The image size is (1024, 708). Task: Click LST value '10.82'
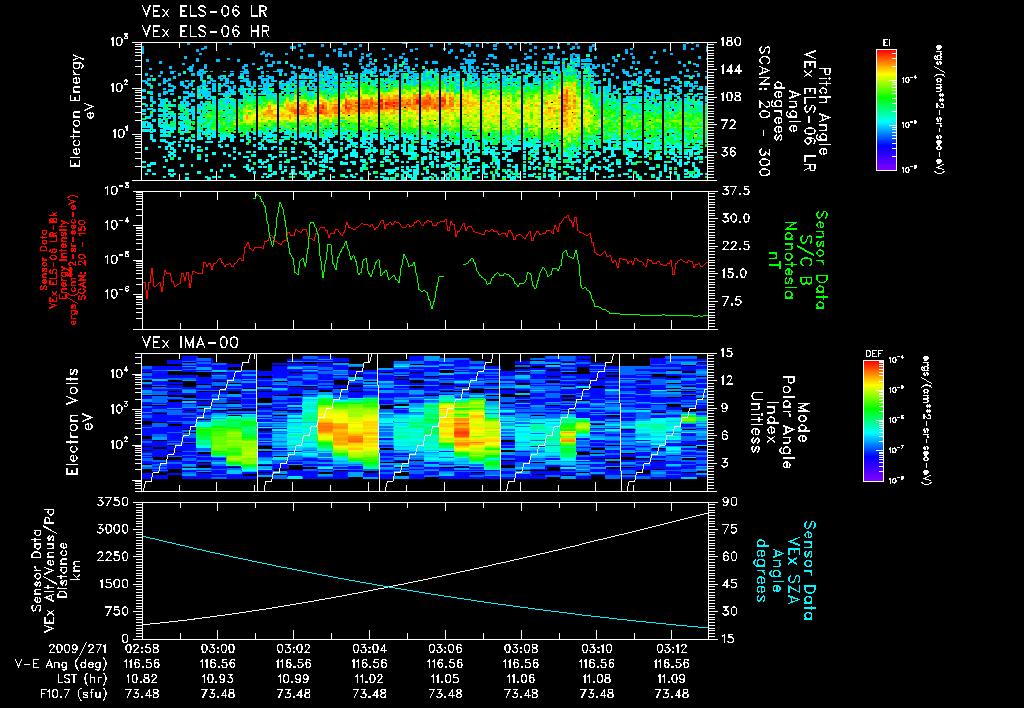142,679
